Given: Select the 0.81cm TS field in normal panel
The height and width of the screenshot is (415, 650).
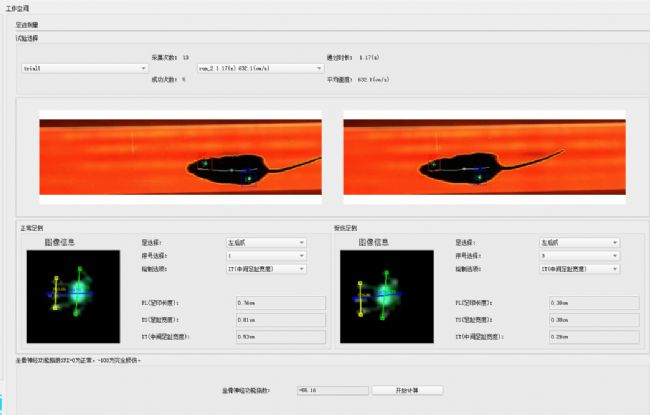Looking at the screenshot, I should coord(280,319).
